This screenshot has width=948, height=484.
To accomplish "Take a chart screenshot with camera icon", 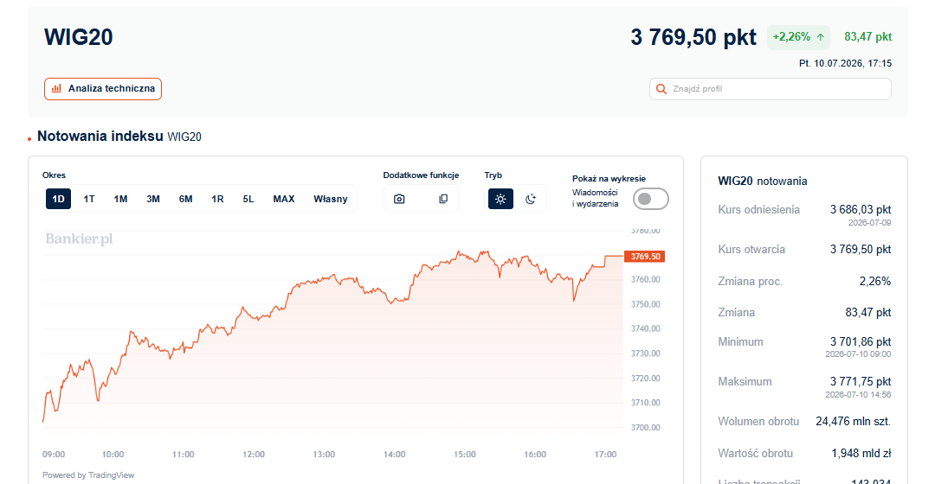I will (399, 199).
